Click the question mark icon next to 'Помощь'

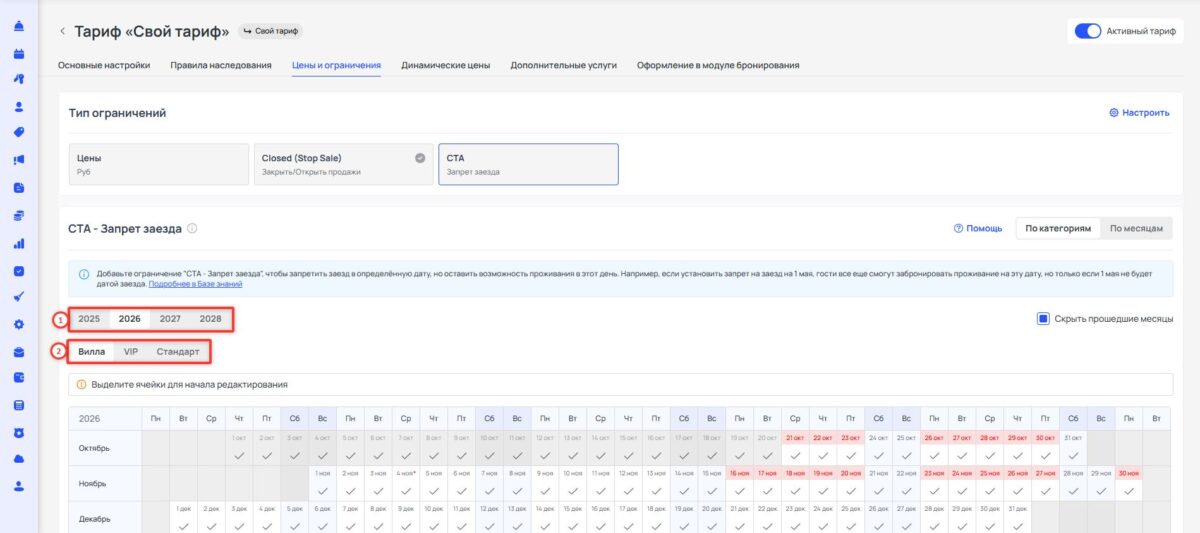[959, 228]
